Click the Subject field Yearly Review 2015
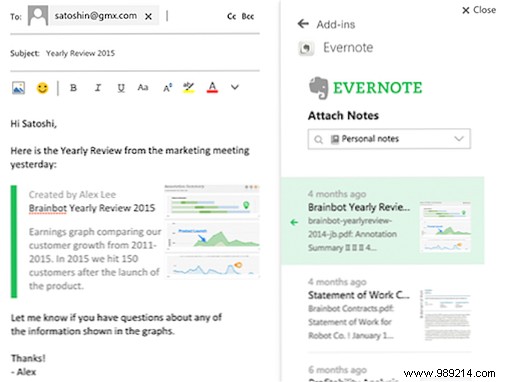 point(80,53)
